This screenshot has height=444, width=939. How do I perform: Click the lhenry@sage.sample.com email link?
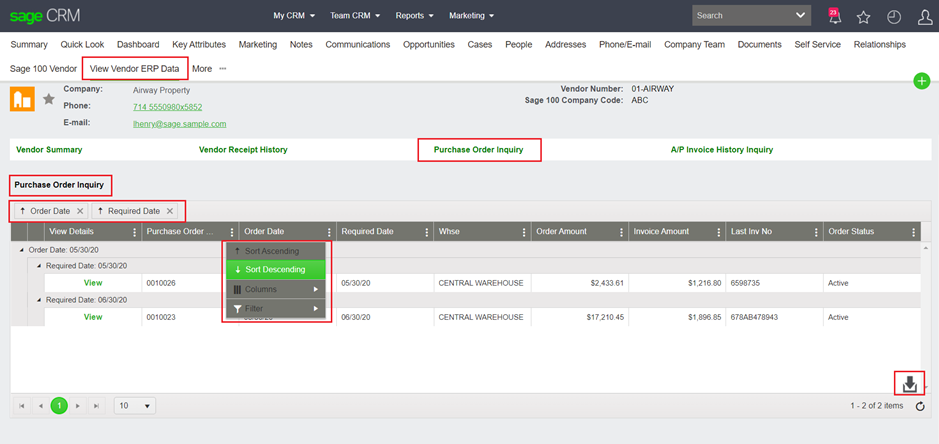click(x=180, y=124)
